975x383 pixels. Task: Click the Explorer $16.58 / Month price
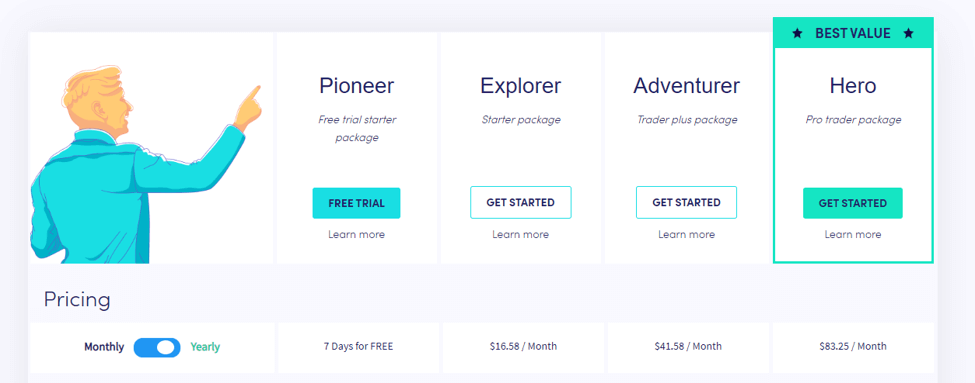pos(523,346)
